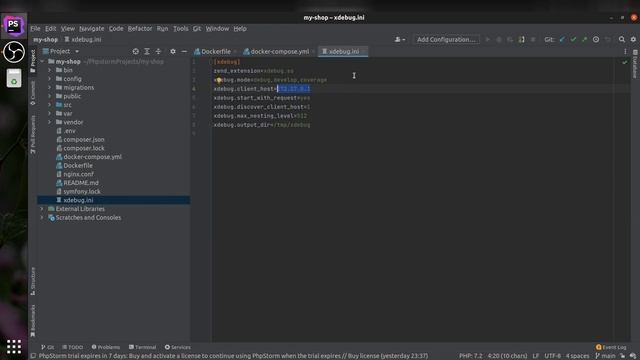640x360 pixels.
Task: Click main branch widget in status bar
Action: (605, 356)
